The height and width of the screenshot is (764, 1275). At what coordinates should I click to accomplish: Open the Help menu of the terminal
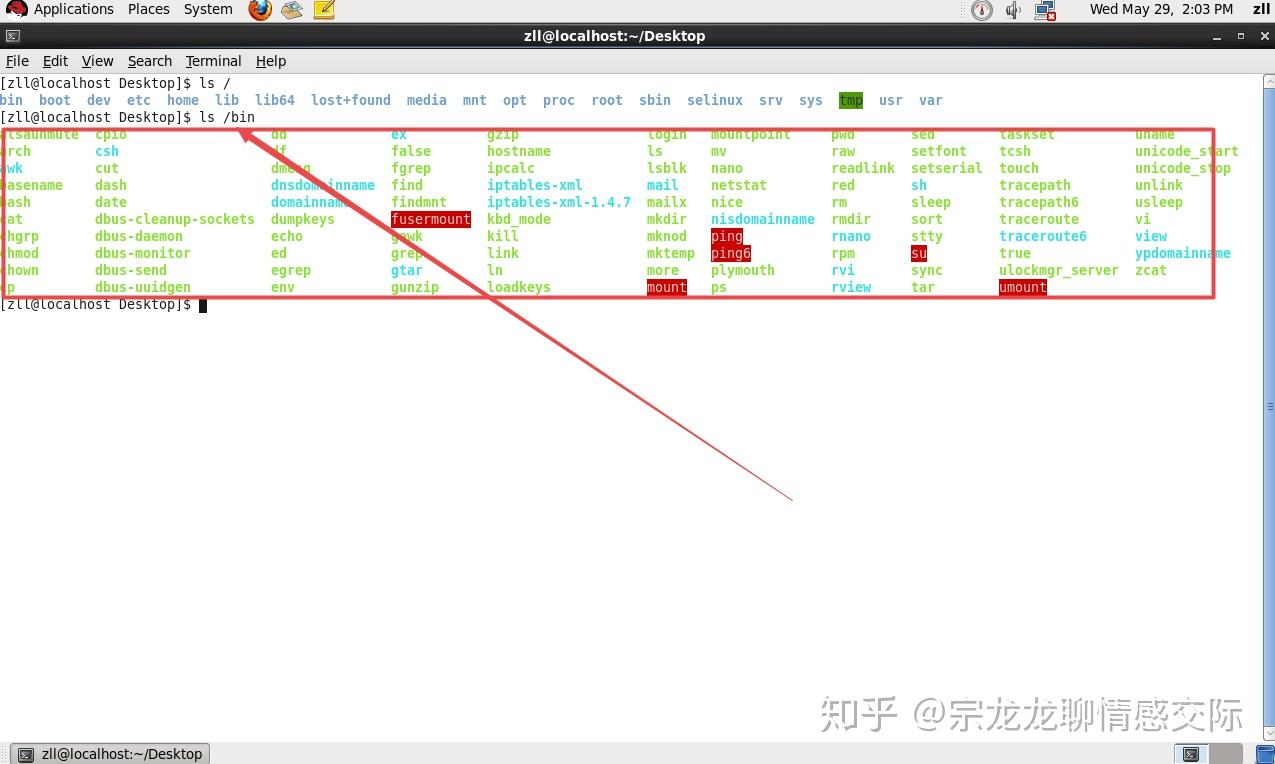pos(270,61)
